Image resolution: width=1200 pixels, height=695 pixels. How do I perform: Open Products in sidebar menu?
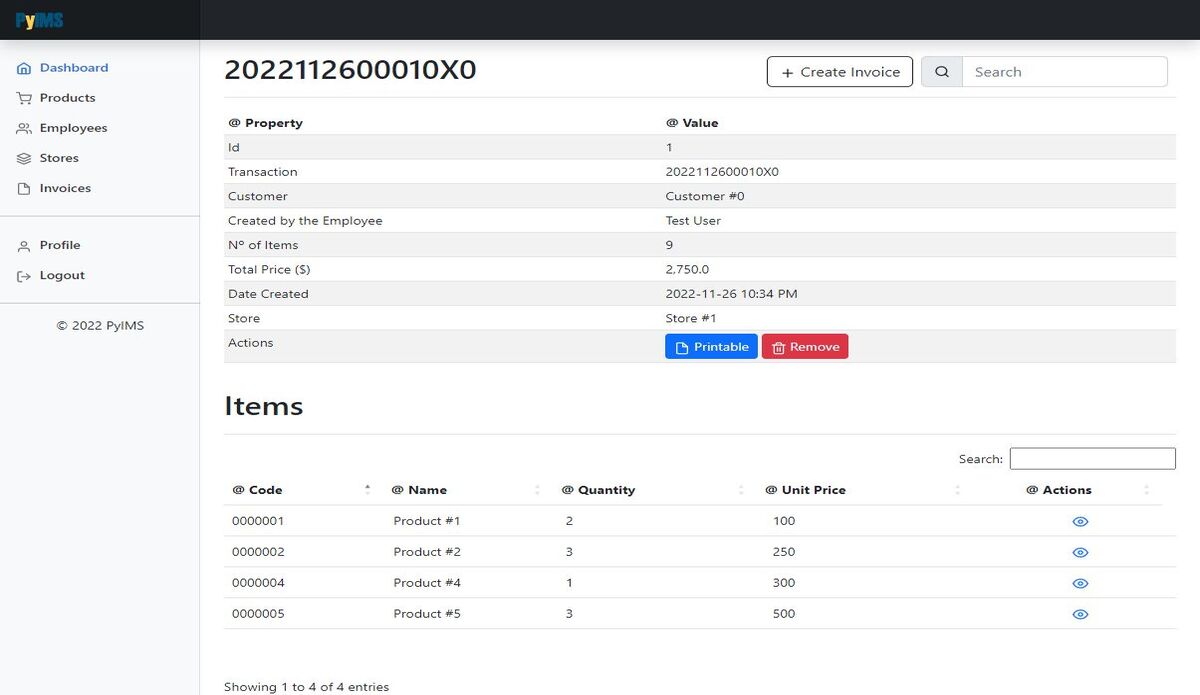(x=67, y=98)
